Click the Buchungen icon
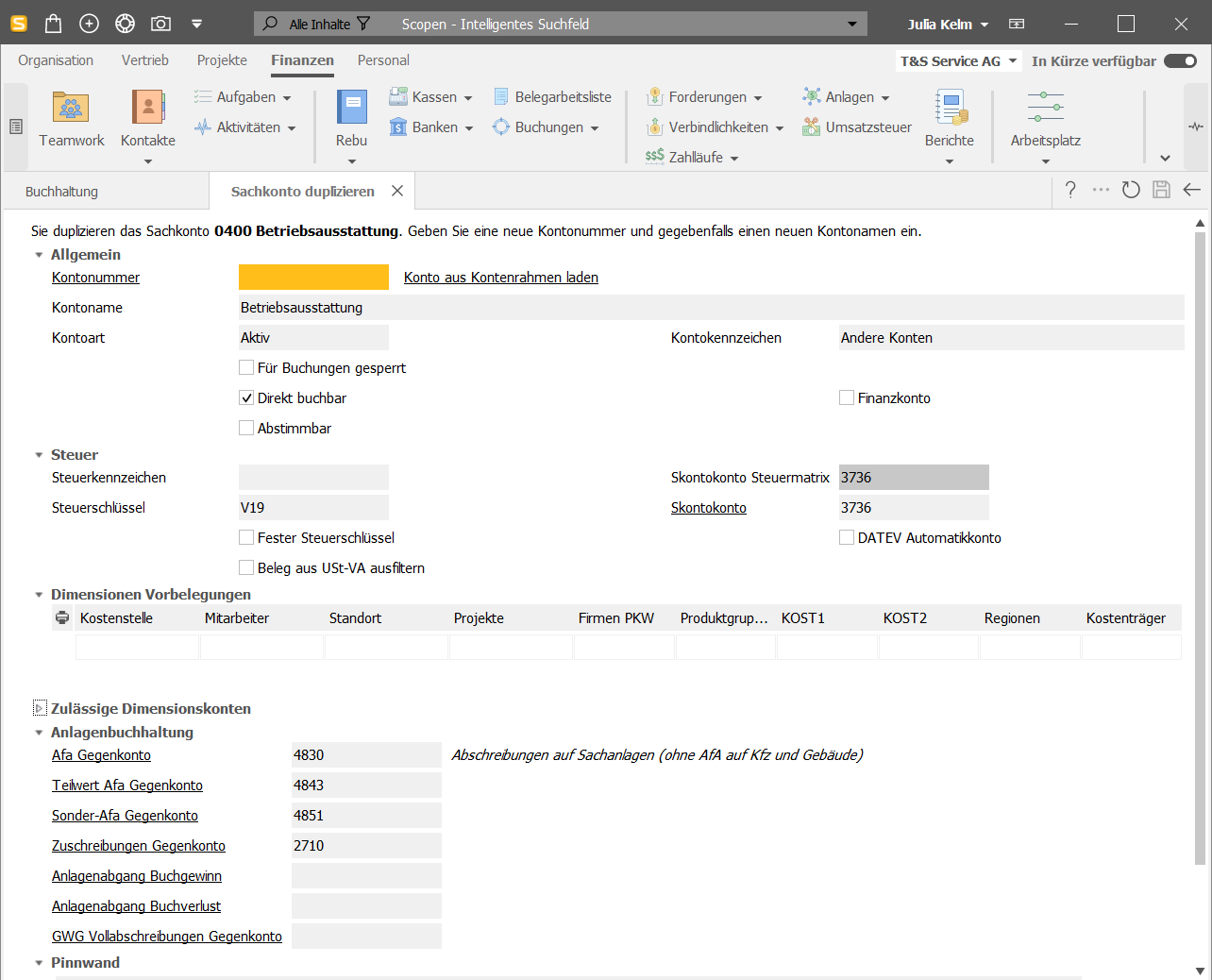Screen dimensions: 1212x980 (x=501, y=127)
